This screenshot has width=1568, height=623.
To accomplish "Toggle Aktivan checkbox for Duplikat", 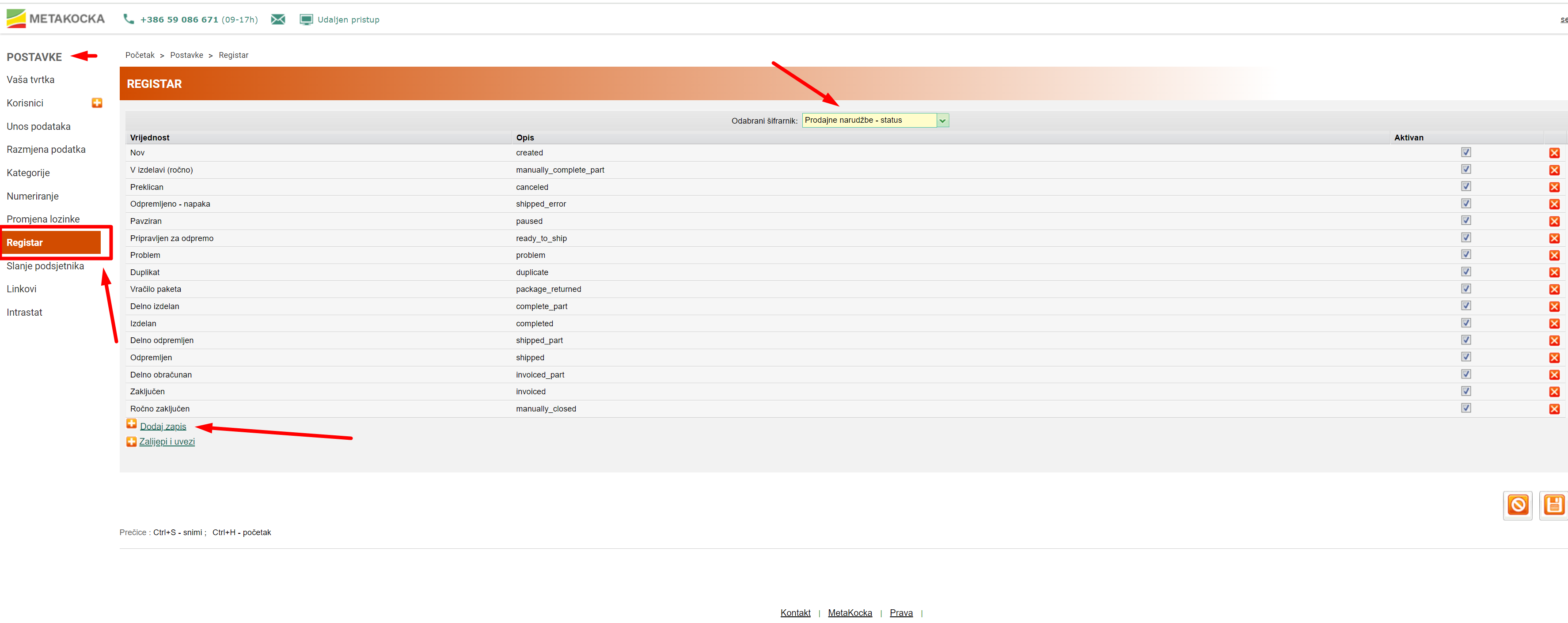I will 1466,272.
